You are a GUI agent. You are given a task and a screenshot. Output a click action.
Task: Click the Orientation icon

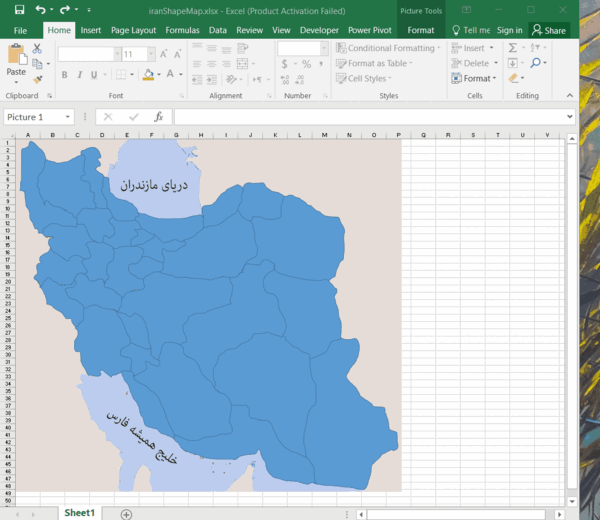pos(232,80)
